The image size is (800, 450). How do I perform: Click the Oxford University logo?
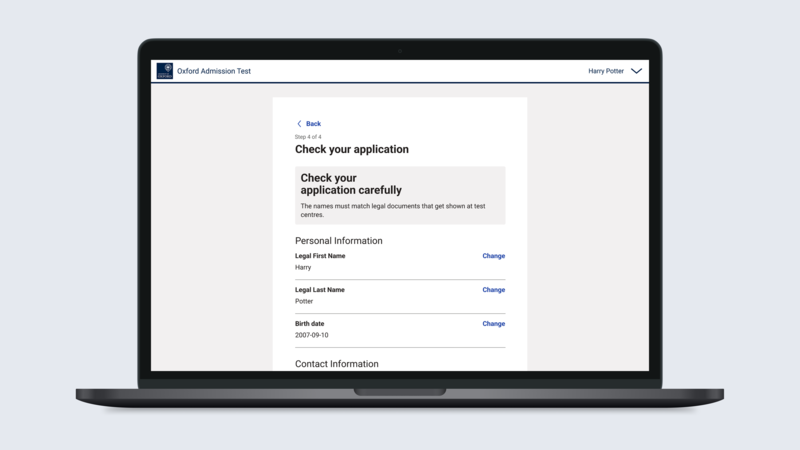click(x=164, y=72)
